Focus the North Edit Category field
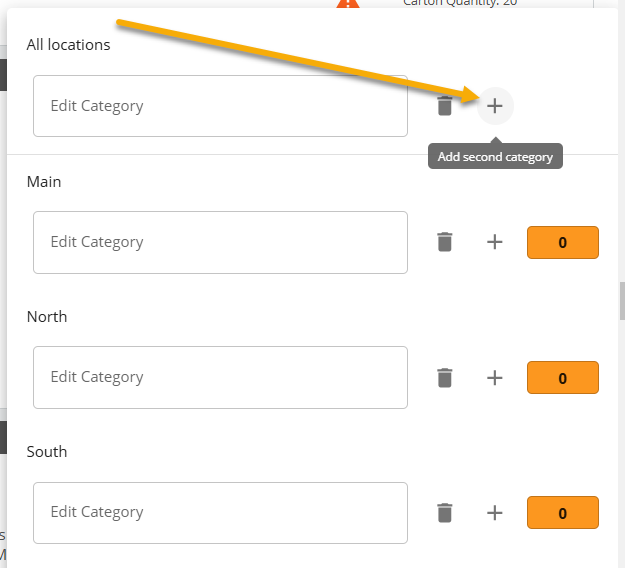 click(x=220, y=377)
